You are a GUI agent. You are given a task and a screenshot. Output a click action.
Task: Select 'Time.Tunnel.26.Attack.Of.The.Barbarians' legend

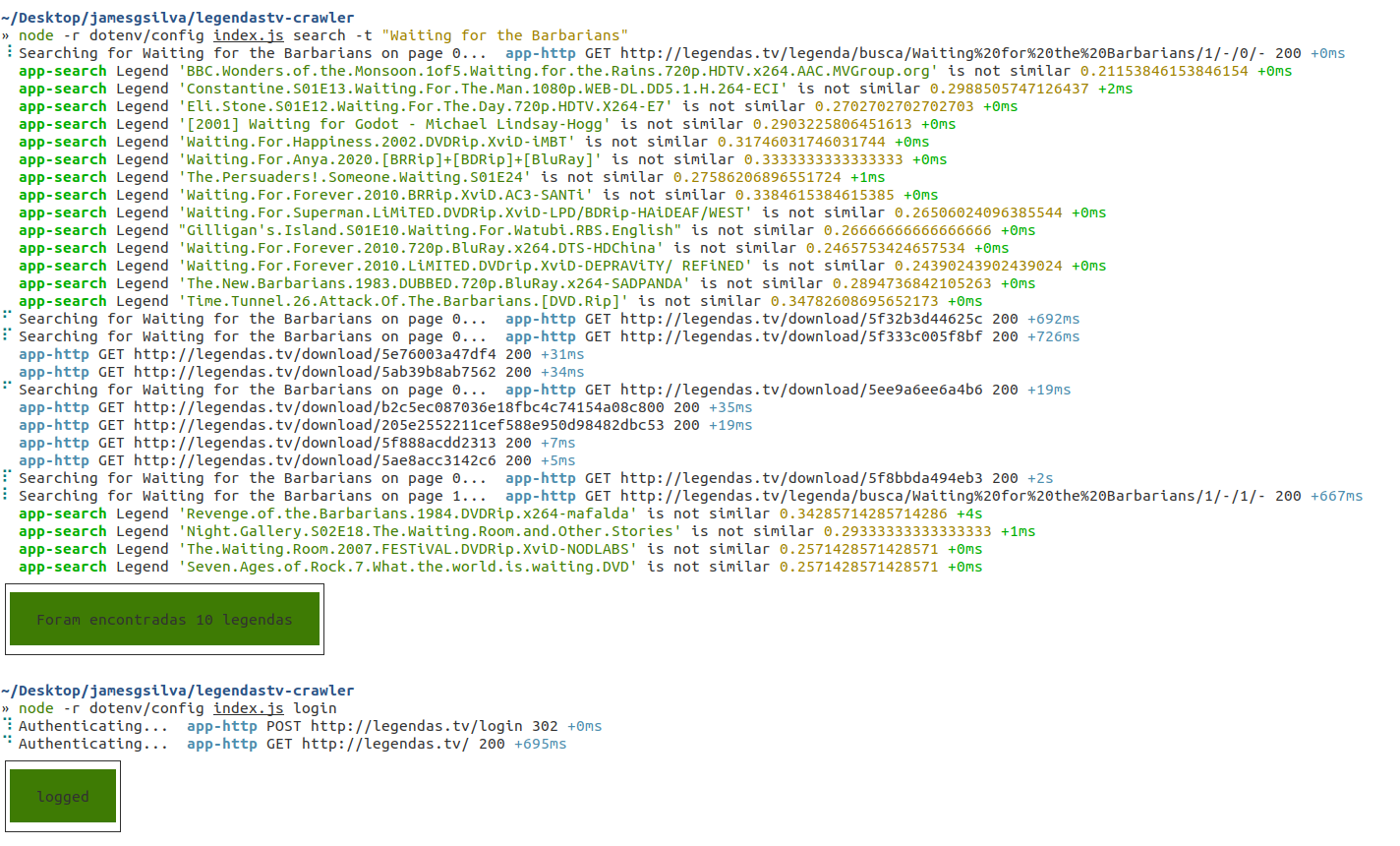coord(403,301)
